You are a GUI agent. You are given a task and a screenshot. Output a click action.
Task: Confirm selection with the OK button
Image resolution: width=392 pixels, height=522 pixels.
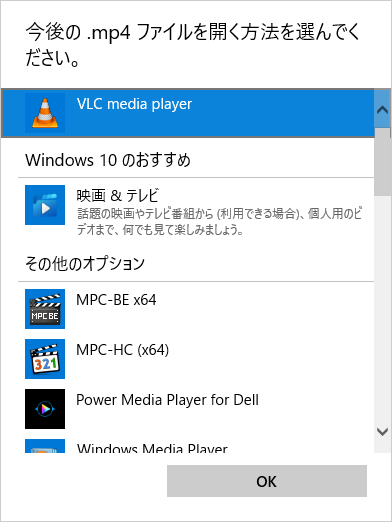267,481
